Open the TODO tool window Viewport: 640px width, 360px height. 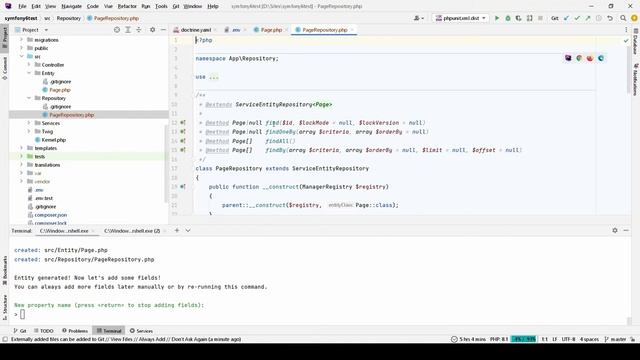(44, 331)
